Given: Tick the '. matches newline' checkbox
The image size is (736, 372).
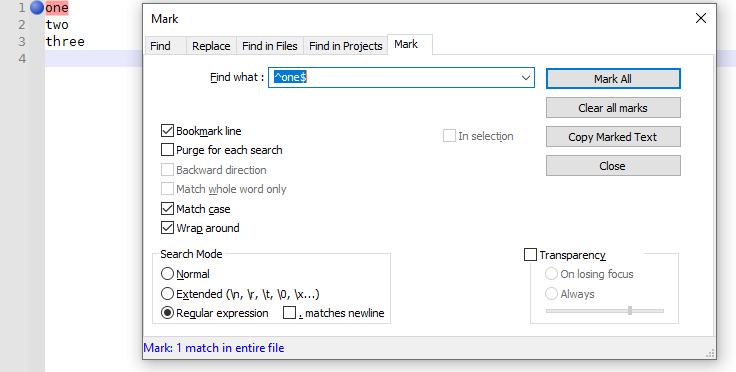Looking at the screenshot, I should coord(289,312).
